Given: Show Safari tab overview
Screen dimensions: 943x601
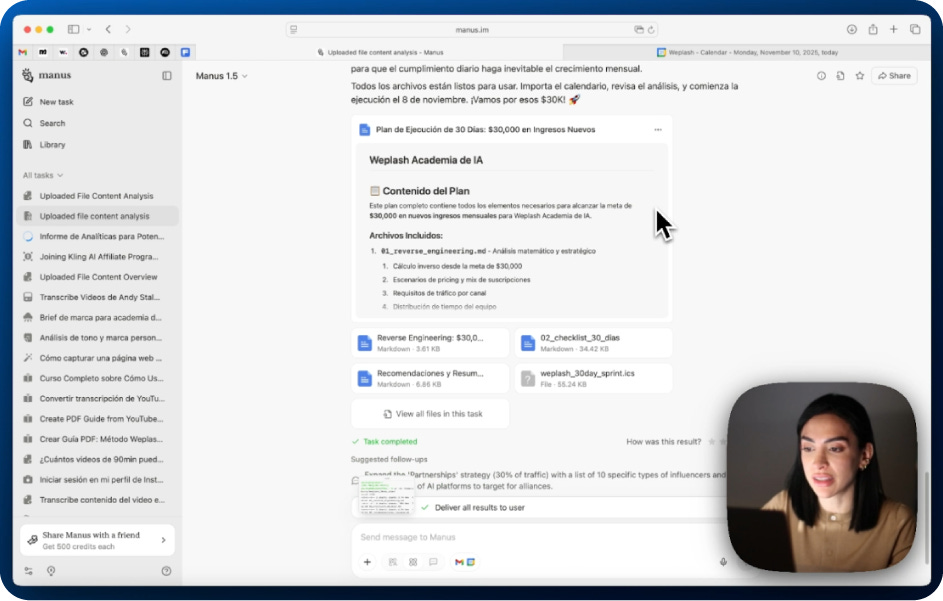Looking at the screenshot, I should coord(915,29).
